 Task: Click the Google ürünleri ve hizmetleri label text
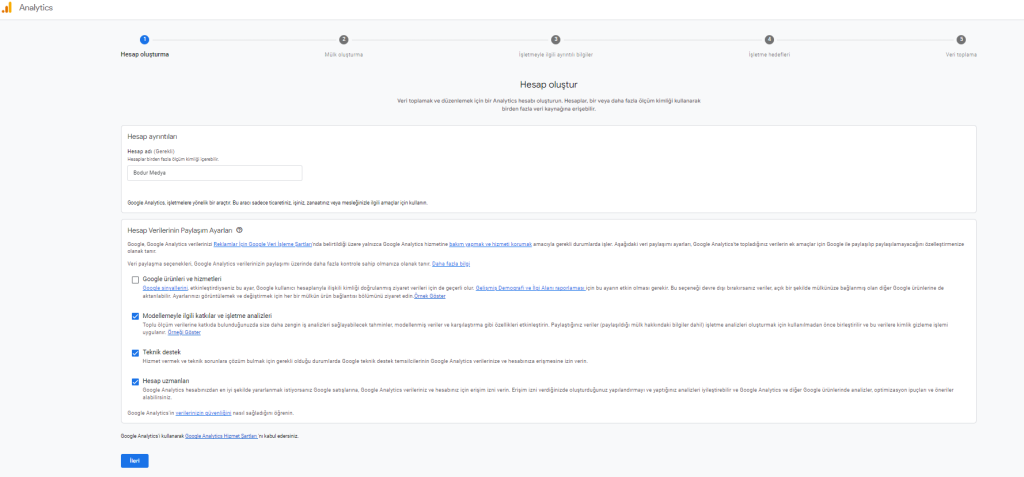[x=182, y=279]
